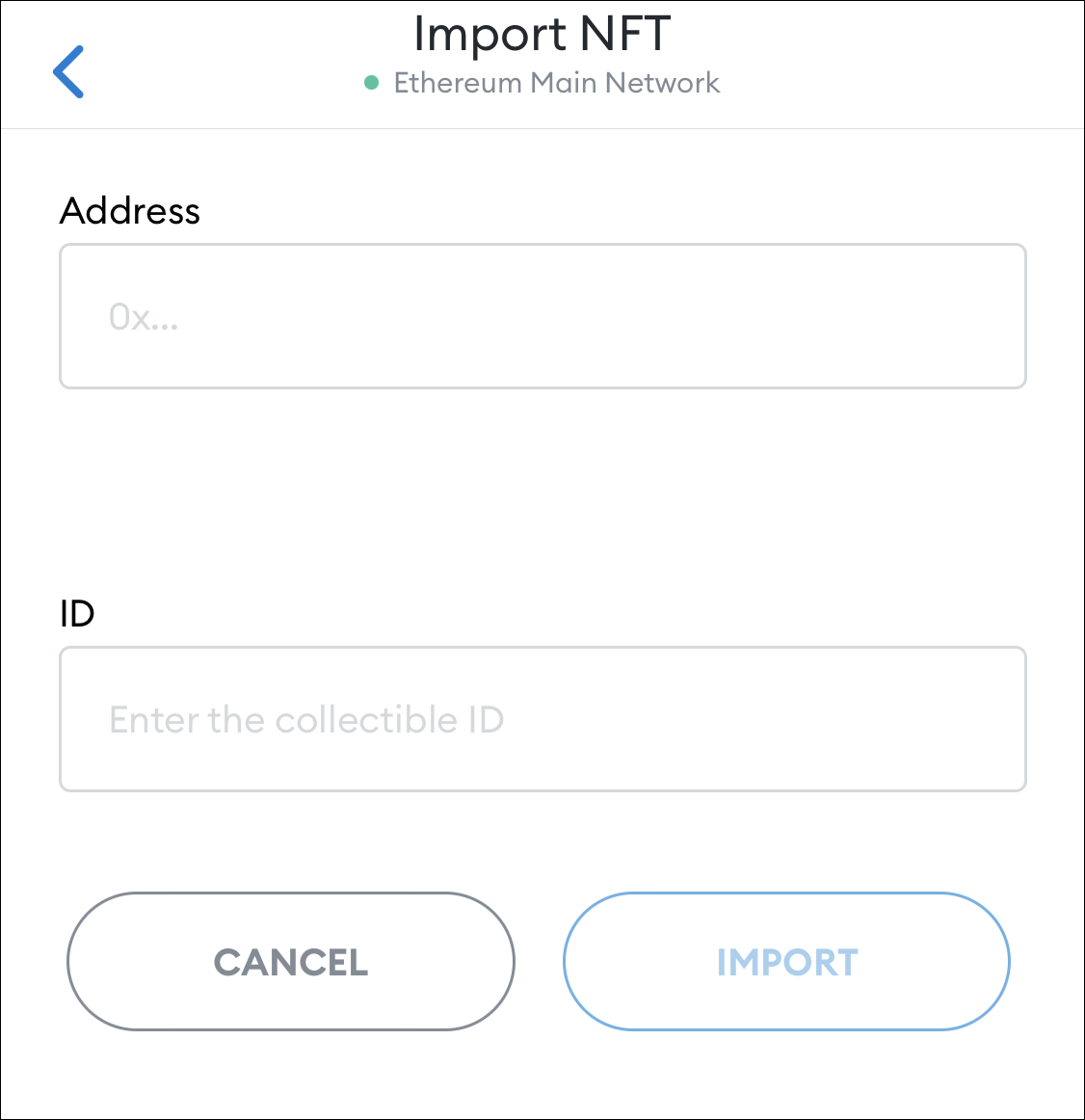Click the Enter the collectible ID placeholder
This screenshot has width=1085, height=1120.
pos(306,719)
